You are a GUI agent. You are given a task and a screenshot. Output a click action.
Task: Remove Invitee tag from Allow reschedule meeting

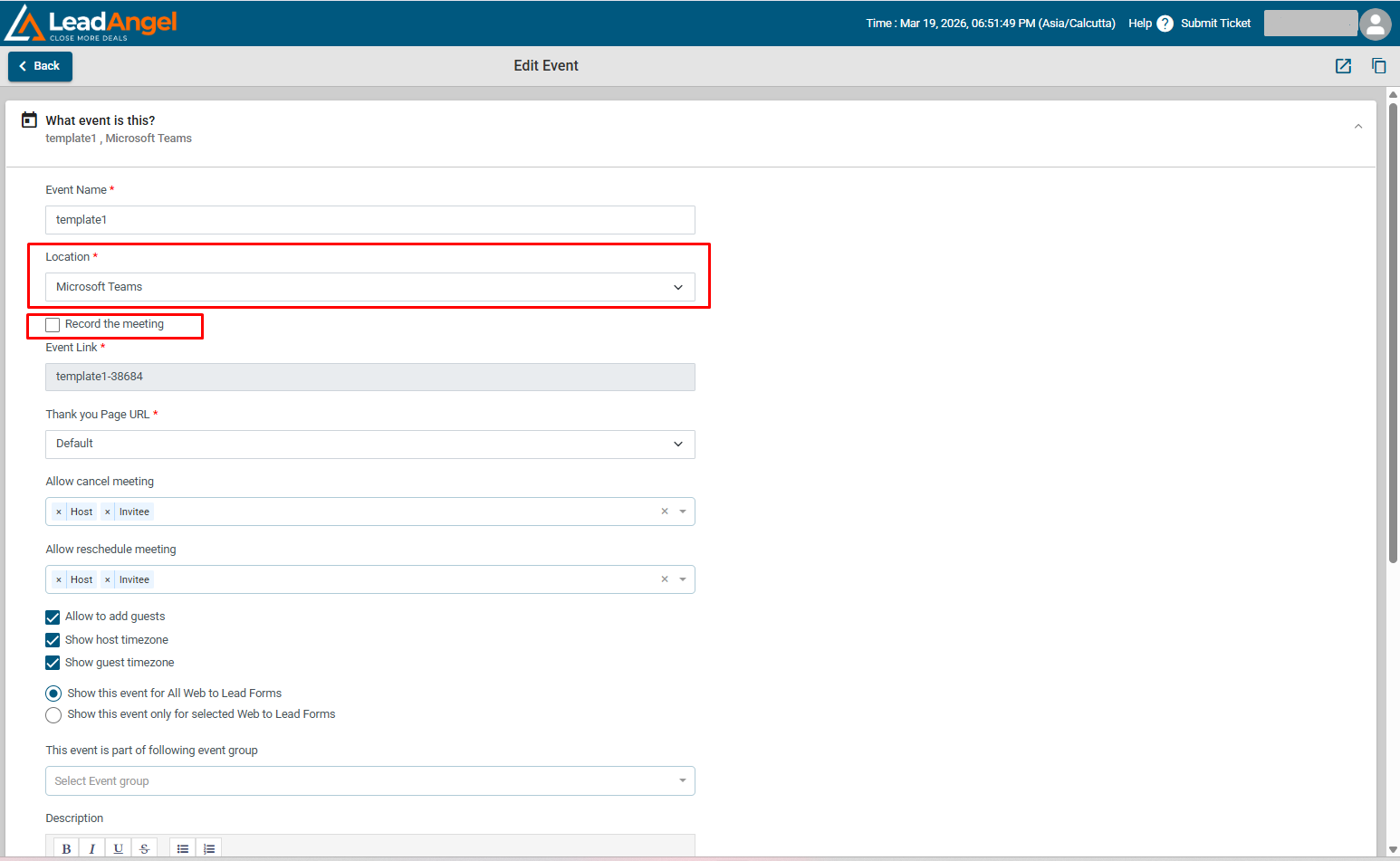coord(108,580)
